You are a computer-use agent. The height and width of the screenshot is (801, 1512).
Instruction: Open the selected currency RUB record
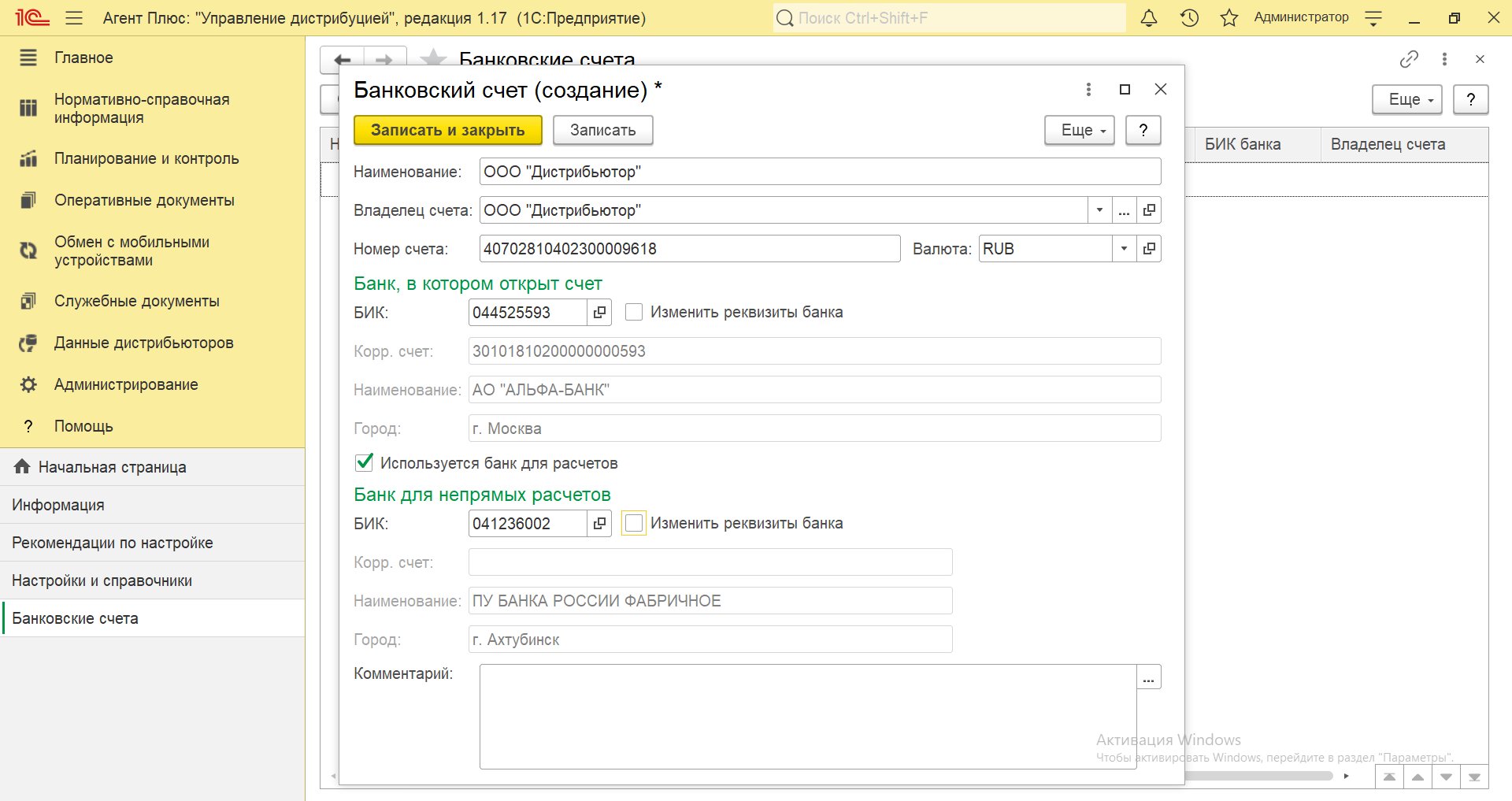[x=1149, y=249]
